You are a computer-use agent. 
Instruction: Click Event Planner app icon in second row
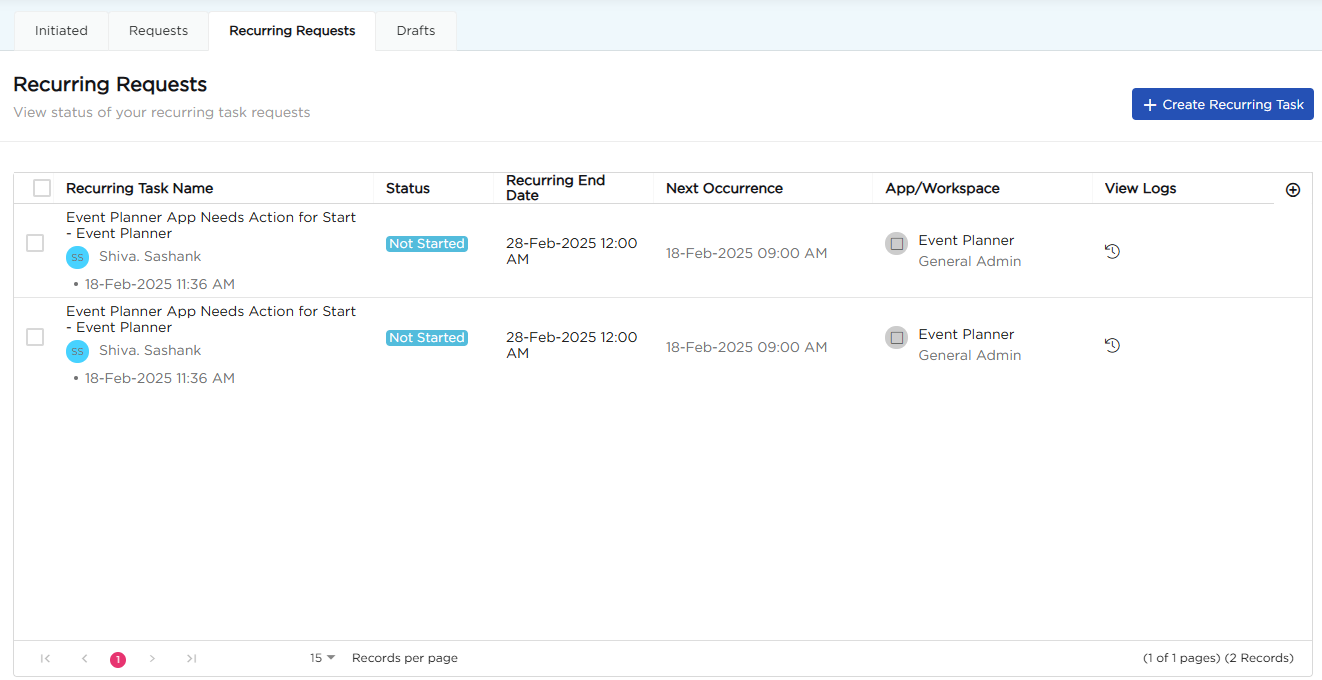[896, 337]
